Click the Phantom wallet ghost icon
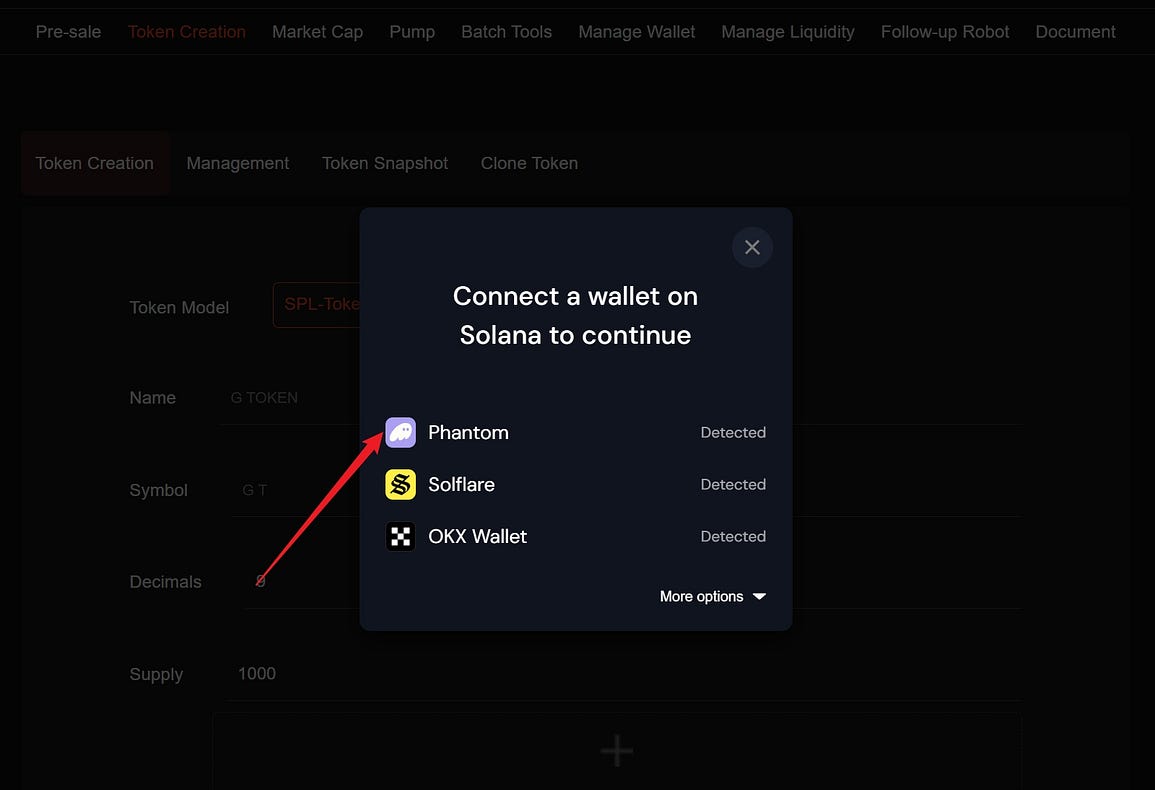1155x790 pixels. [401, 433]
